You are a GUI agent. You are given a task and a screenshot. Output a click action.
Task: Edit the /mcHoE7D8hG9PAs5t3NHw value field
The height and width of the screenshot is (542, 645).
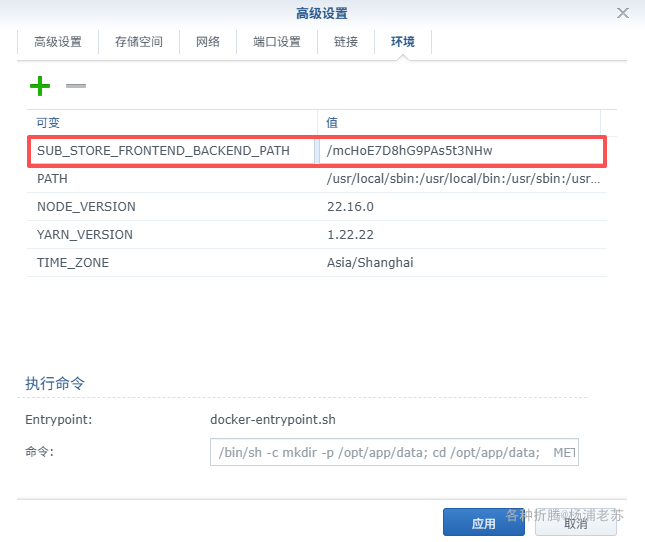pyautogui.click(x=461, y=151)
